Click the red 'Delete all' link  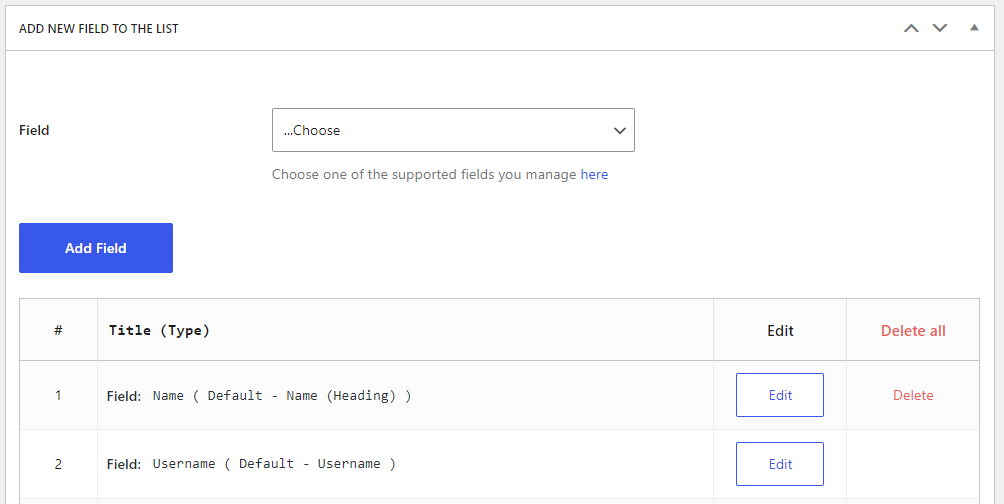913,330
